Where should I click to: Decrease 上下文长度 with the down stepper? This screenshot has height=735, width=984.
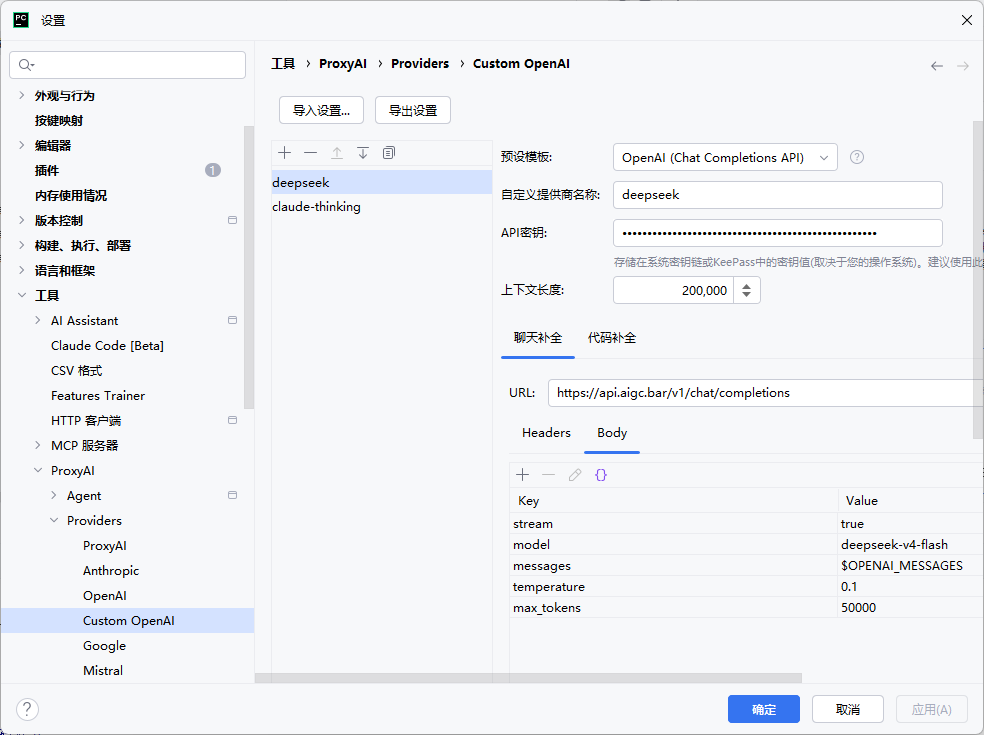point(747,296)
